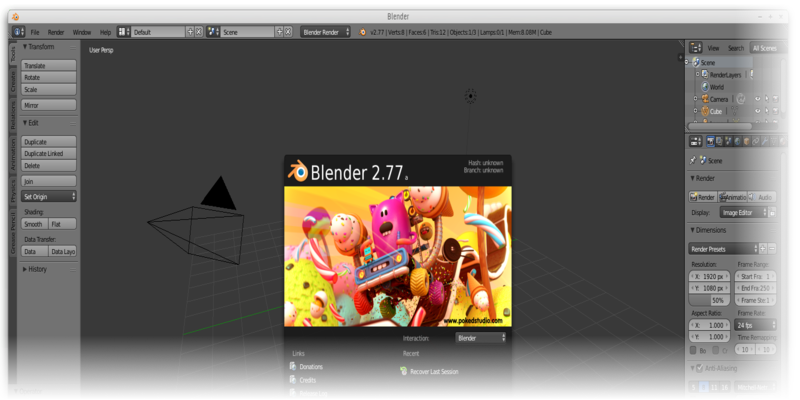Open the Render menu in info header
The width and height of the screenshot is (800, 400).
click(x=56, y=32)
